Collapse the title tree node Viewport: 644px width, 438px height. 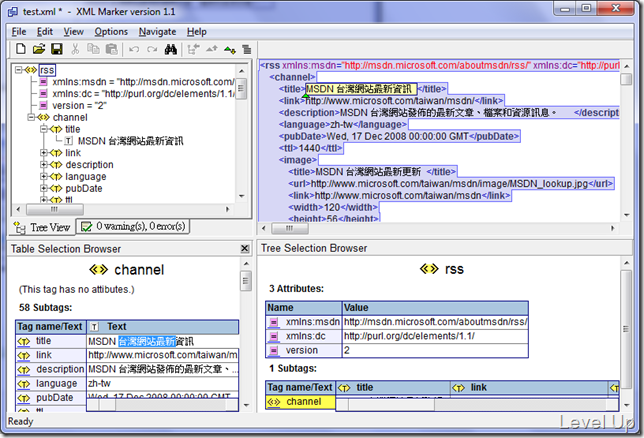[x=43, y=129]
